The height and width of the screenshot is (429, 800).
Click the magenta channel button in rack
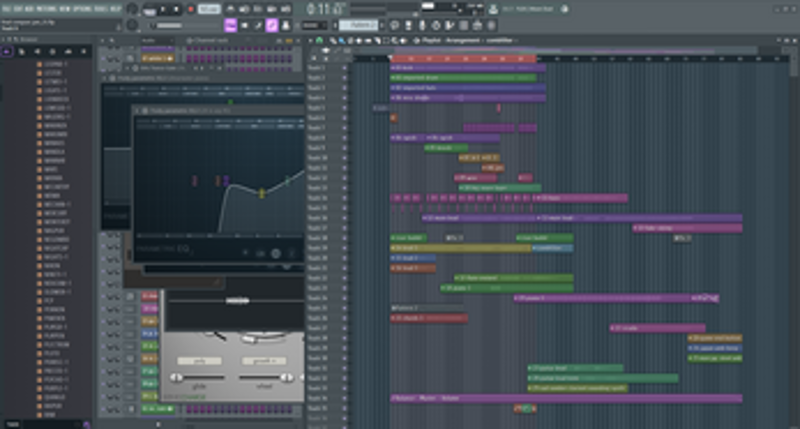(x=149, y=309)
